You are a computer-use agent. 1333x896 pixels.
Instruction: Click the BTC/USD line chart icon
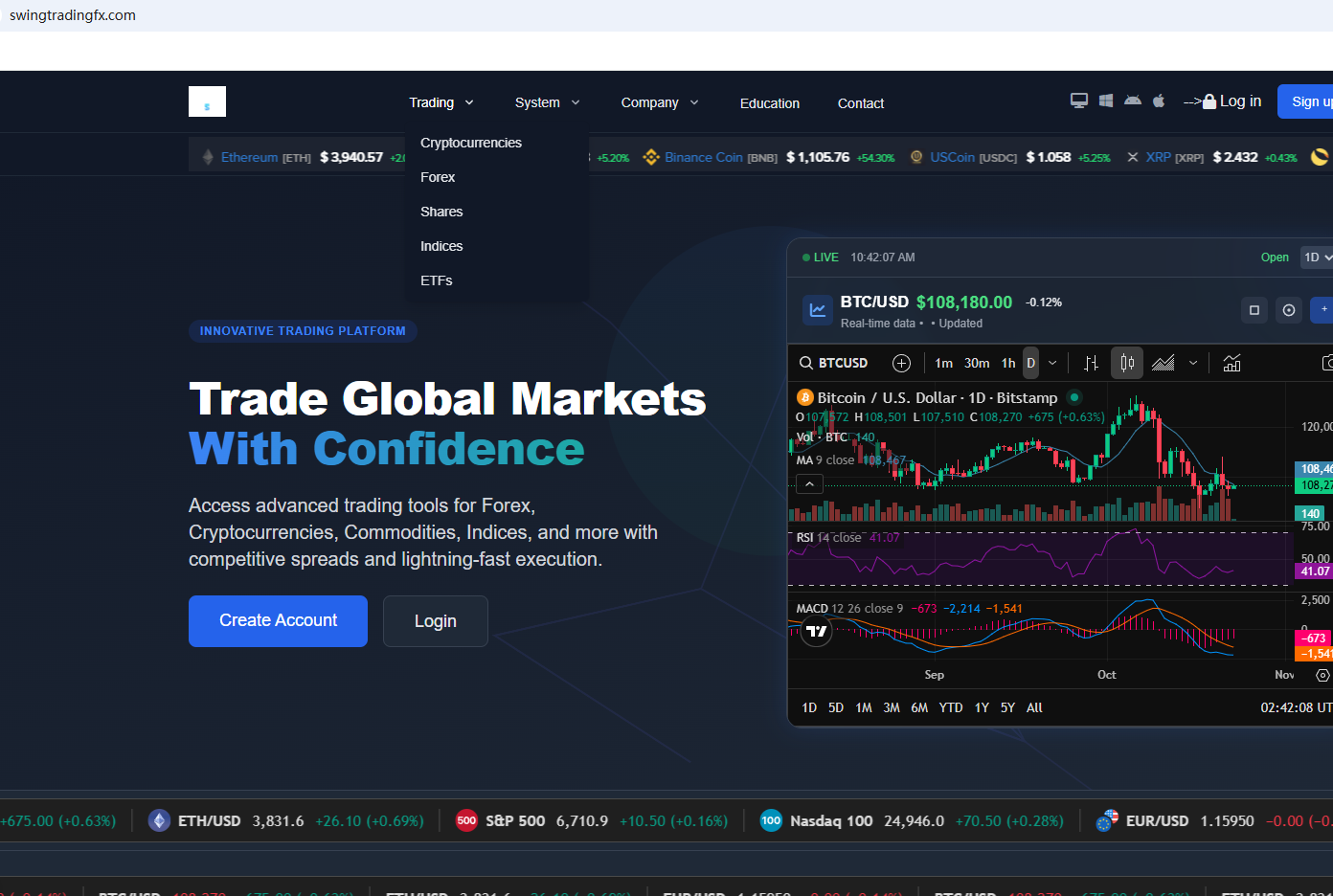point(818,310)
